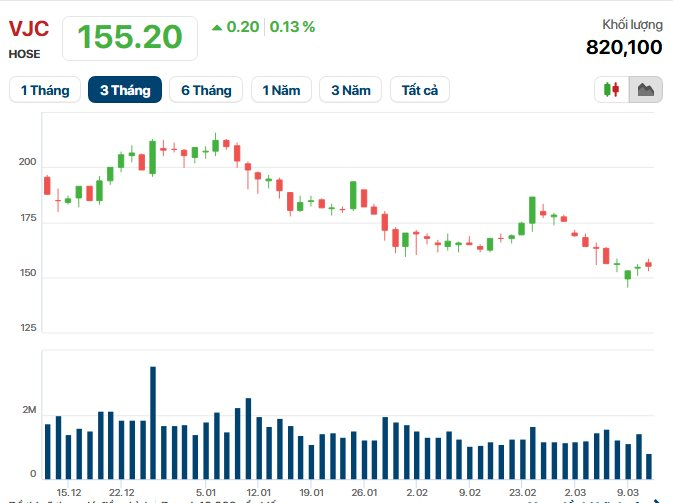This screenshot has height=503, width=673.
Task: Click the 820,100 volume figure
Action: click(623, 47)
